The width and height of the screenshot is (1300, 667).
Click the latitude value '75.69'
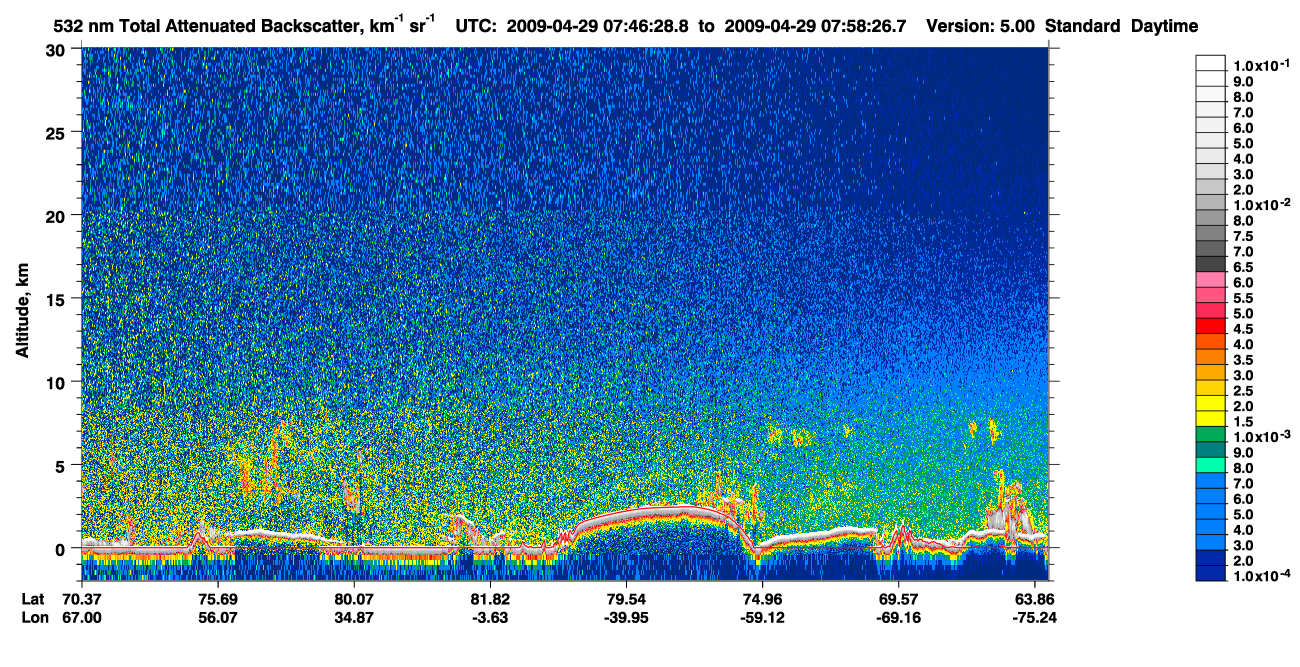click(x=218, y=599)
